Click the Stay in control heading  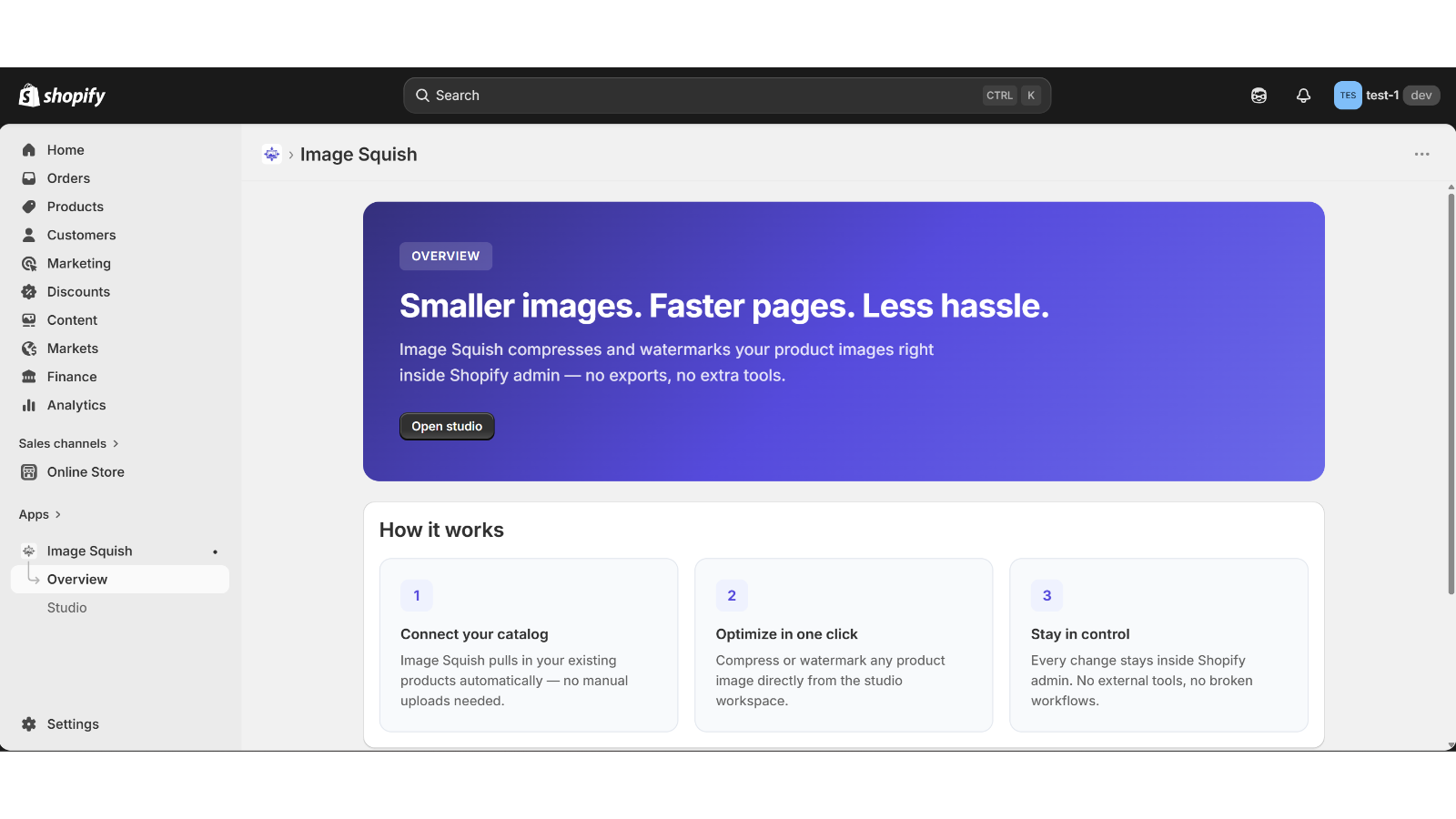tap(1080, 634)
